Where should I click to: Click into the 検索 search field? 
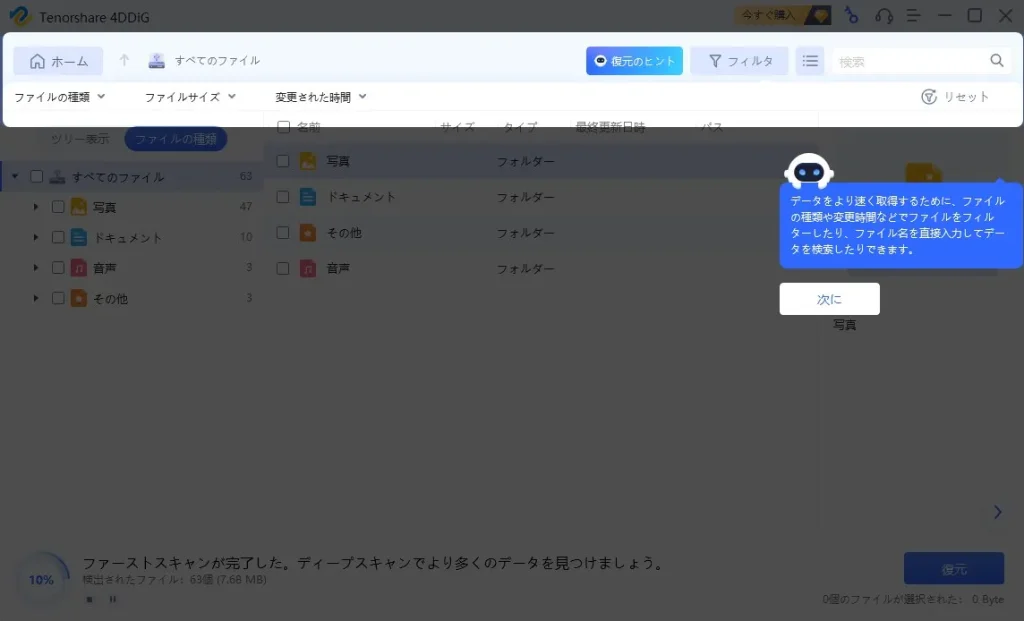click(910, 61)
